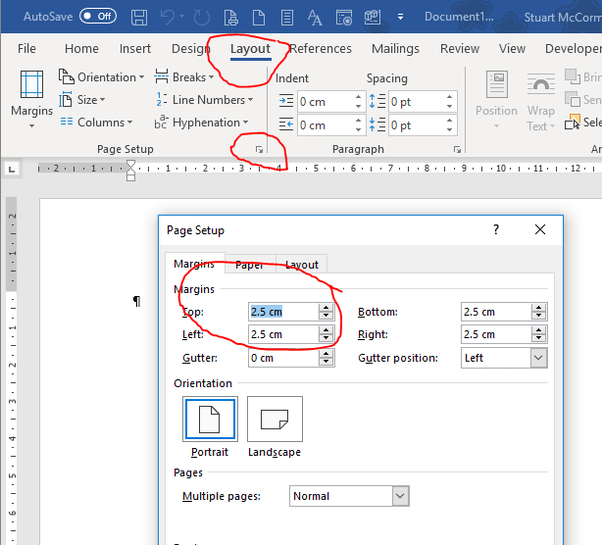Click the gear form icon in quick access toolbar

point(344,18)
